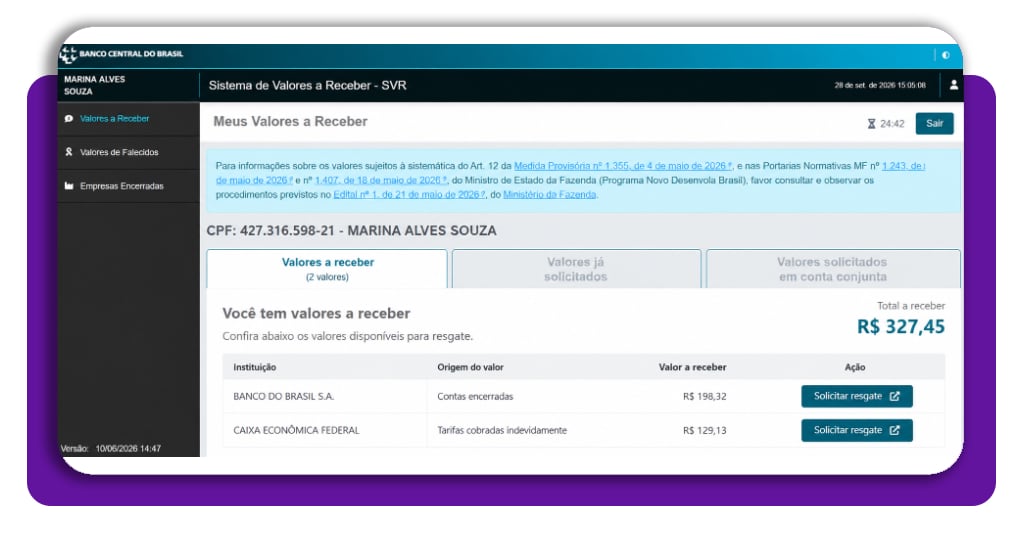Open the Ministério da Fazenda link

point(549,195)
